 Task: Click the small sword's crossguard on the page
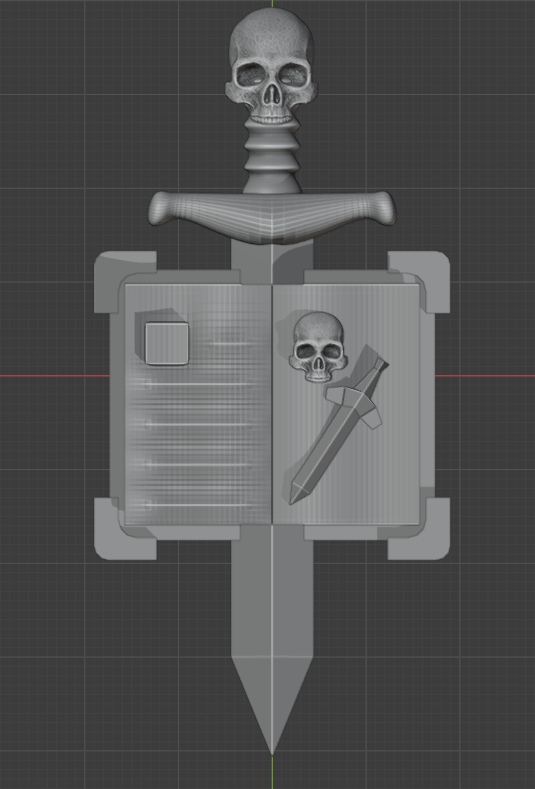click(353, 407)
